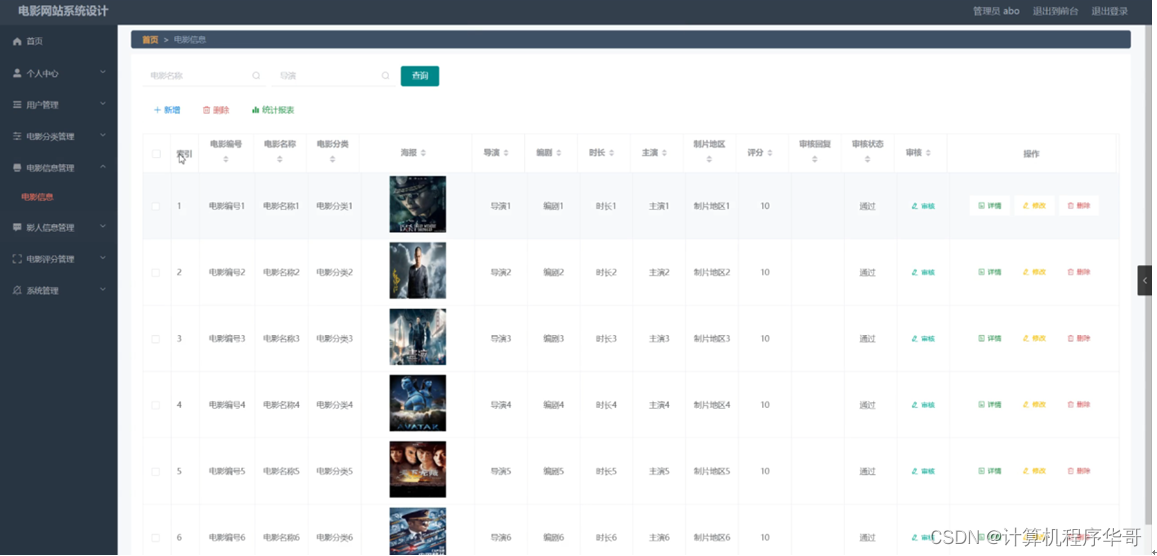Sort by 导演 column arrows
Screen dimensions: 1157x556
[x=505, y=153]
